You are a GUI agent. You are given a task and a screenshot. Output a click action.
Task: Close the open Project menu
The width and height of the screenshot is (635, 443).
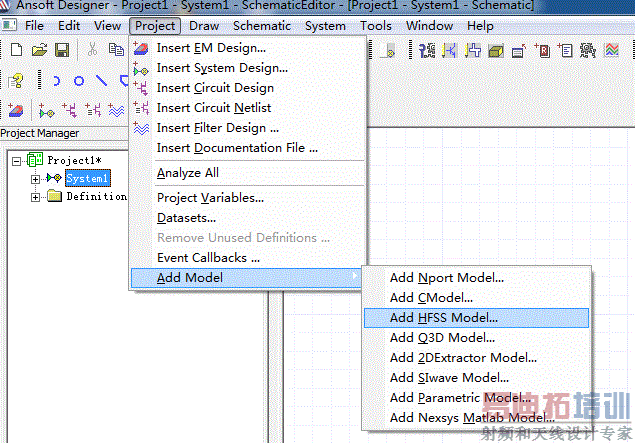(155, 26)
